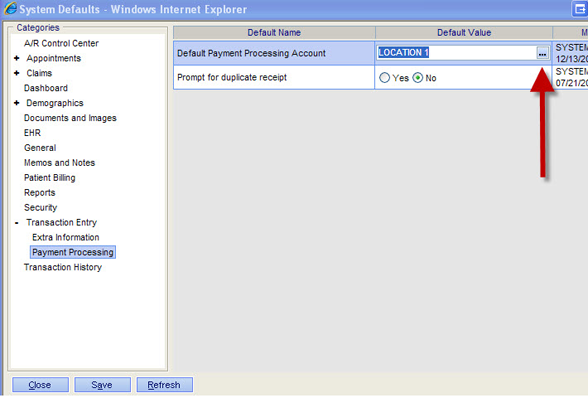Screen dimensions: 588x398
Task: Open the Security category
Action: click(40, 208)
